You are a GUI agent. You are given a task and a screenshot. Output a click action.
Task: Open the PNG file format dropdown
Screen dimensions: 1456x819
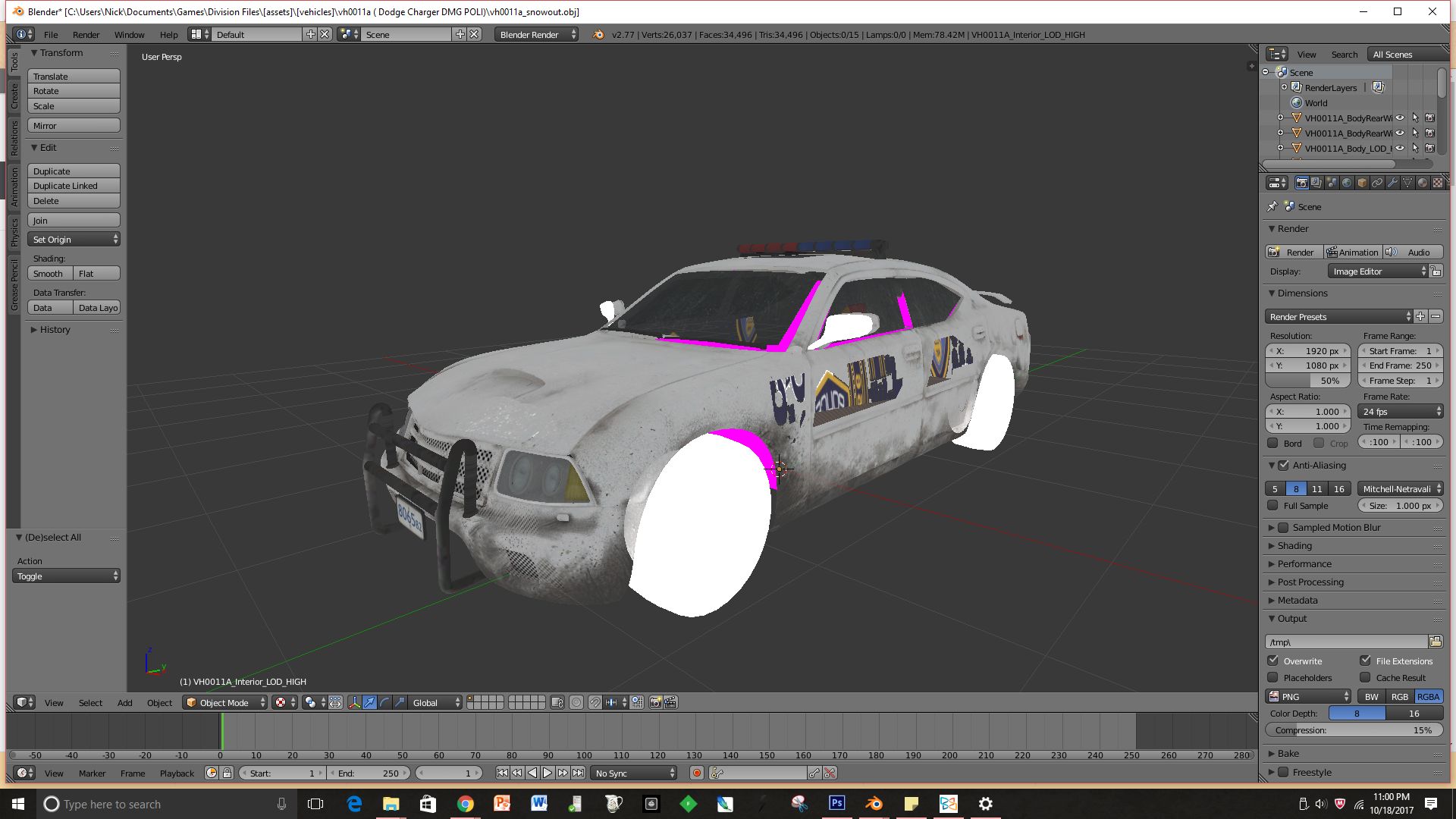[x=1308, y=696]
